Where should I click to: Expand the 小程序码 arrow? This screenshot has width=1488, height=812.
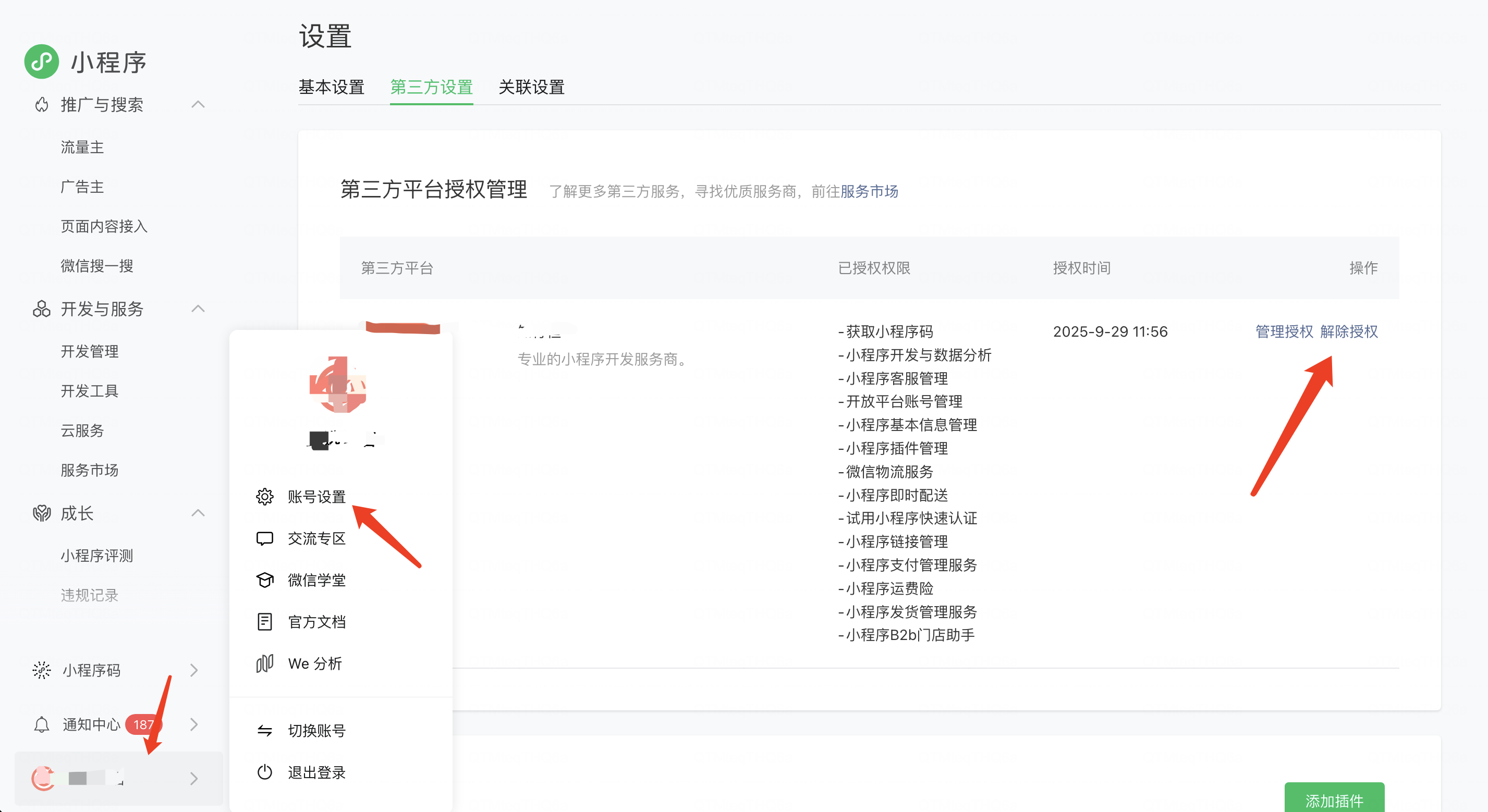(194, 670)
